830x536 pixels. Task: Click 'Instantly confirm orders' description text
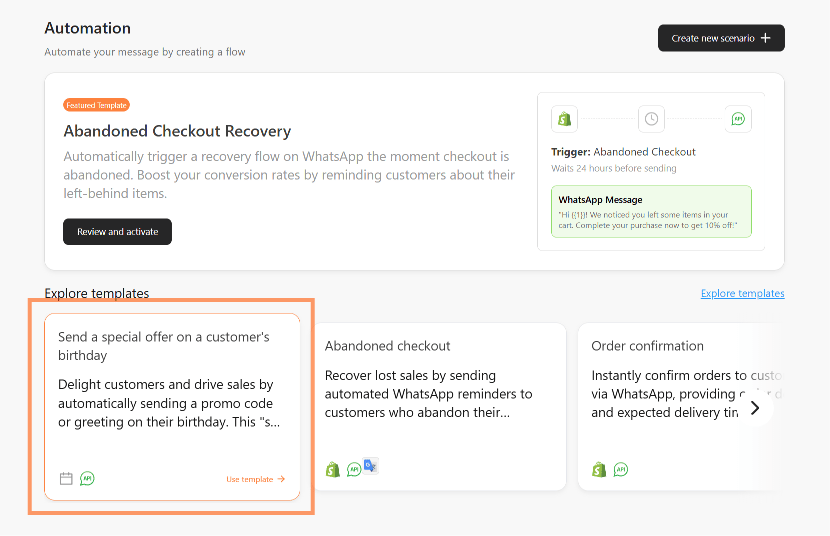pos(686,394)
